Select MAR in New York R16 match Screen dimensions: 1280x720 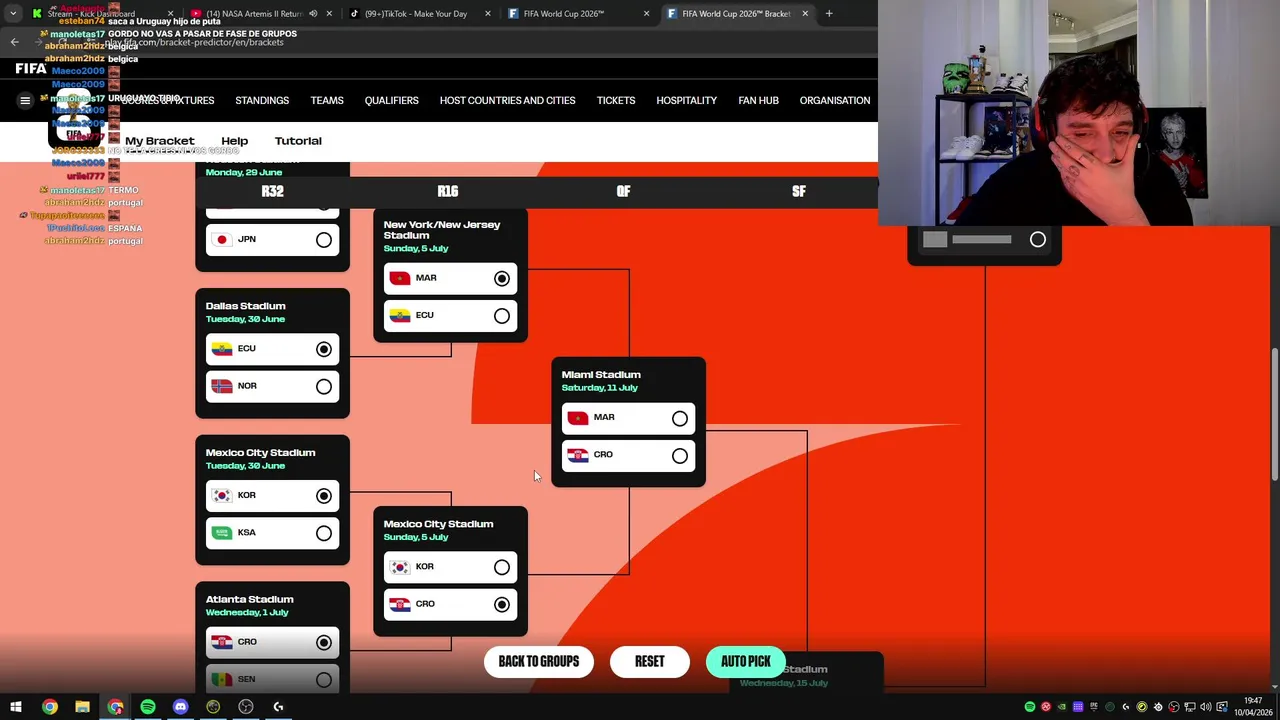pos(502,279)
